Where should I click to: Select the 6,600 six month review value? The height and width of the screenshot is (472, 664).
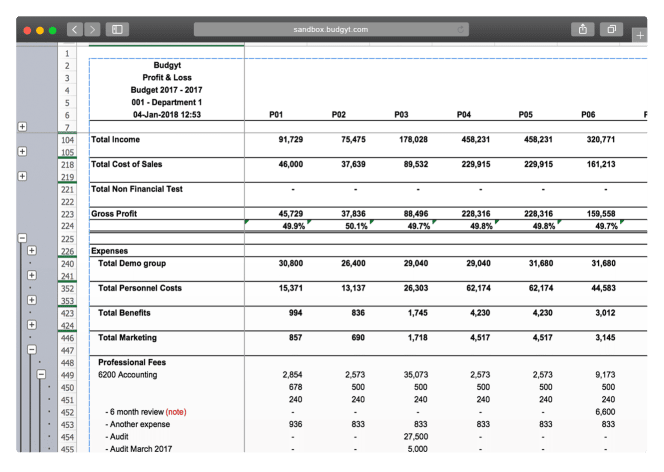(x=605, y=412)
